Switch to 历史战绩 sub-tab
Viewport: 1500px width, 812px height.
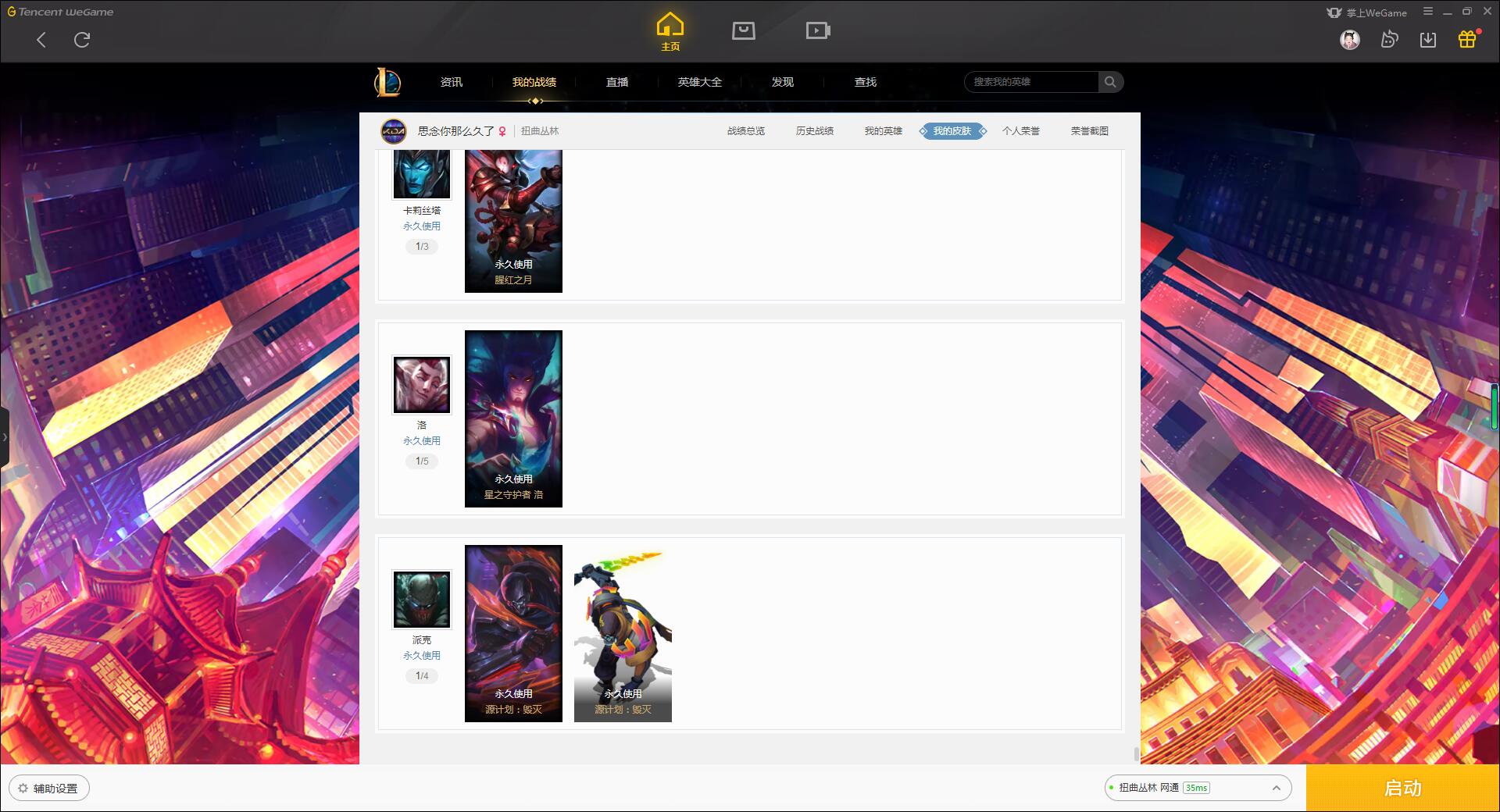815,131
